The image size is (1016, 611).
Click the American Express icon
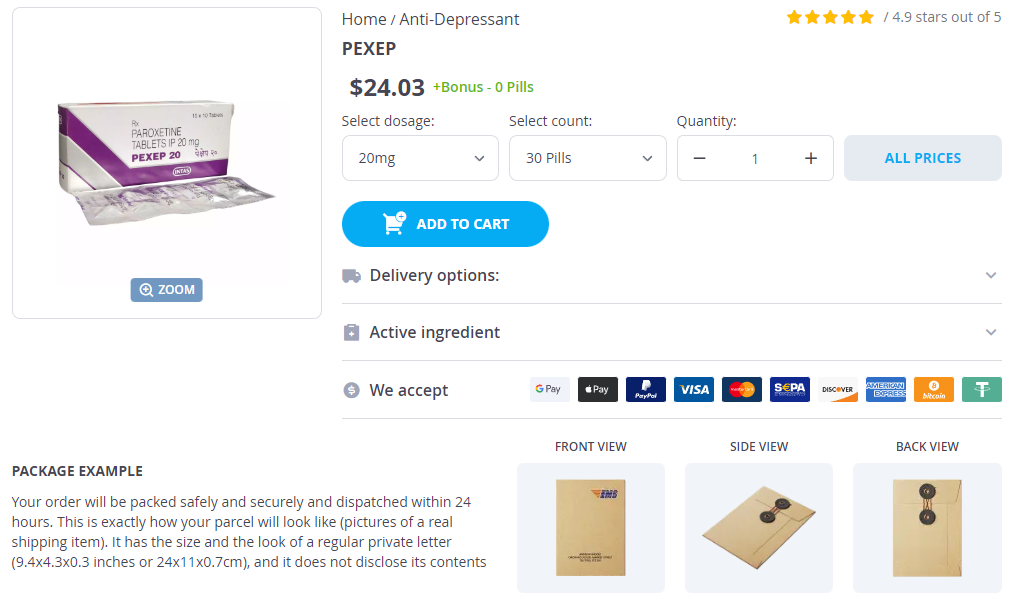[885, 390]
